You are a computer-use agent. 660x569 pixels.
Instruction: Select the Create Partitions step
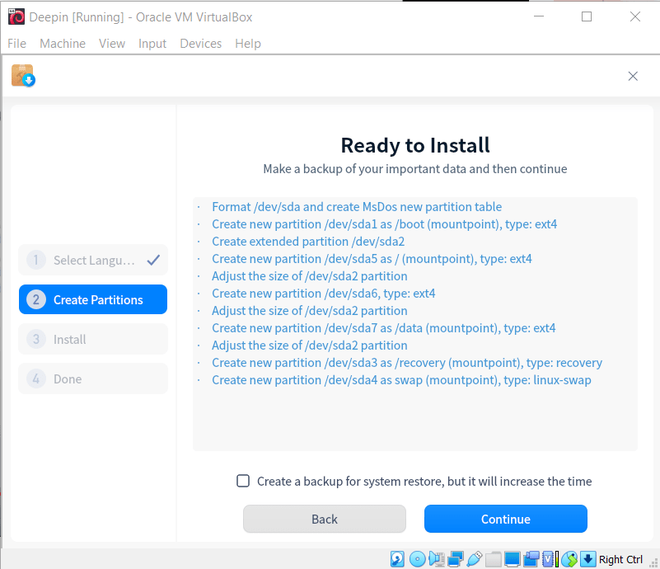(93, 300)
